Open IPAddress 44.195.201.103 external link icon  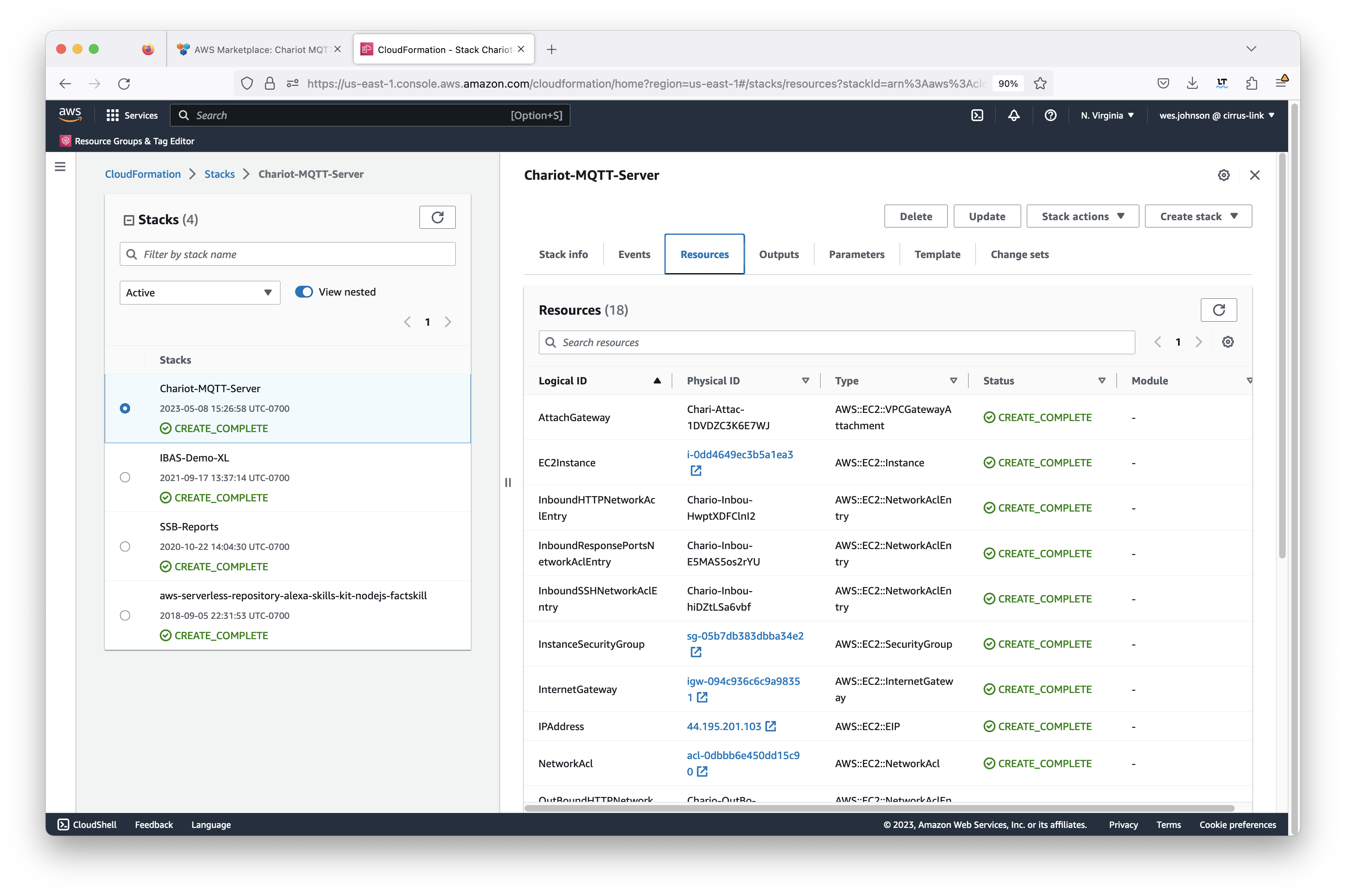pos(770,726)
